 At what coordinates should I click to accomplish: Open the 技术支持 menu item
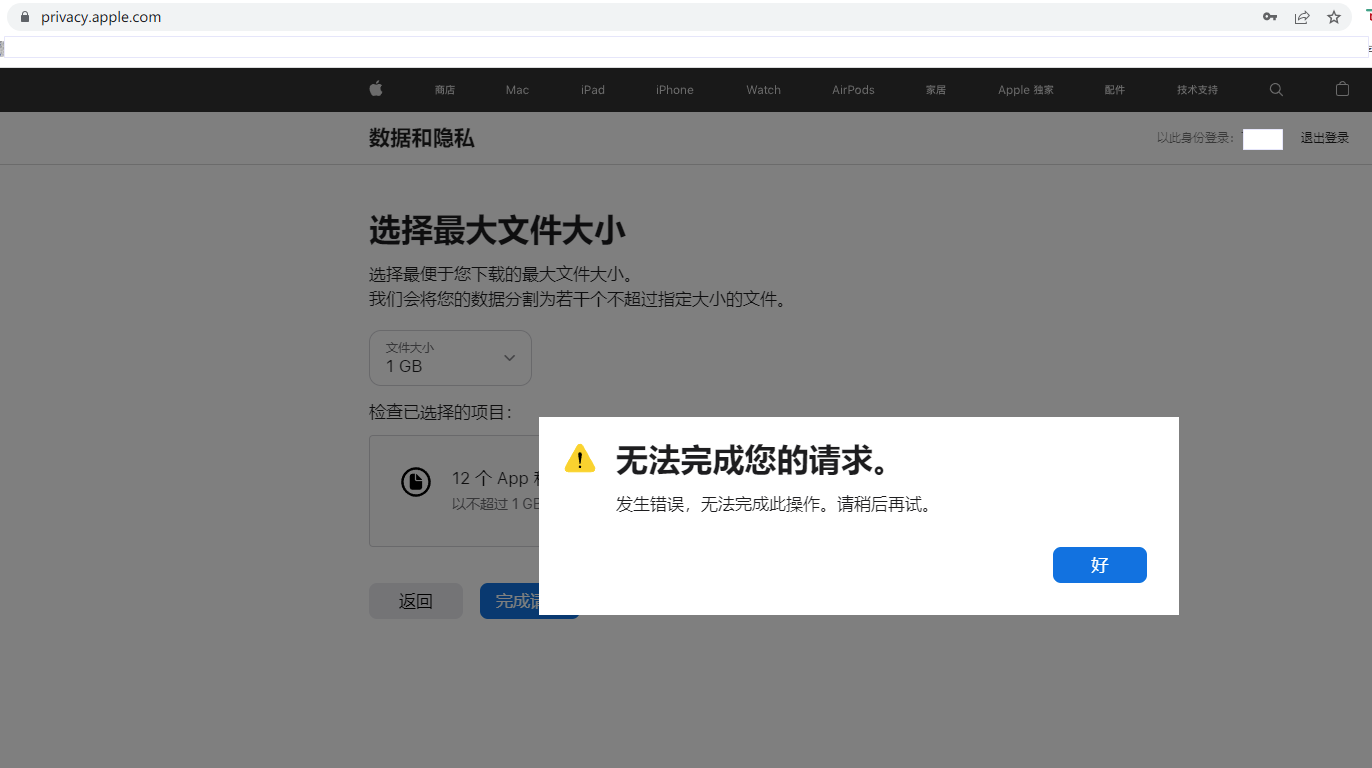click(1198, 90)
